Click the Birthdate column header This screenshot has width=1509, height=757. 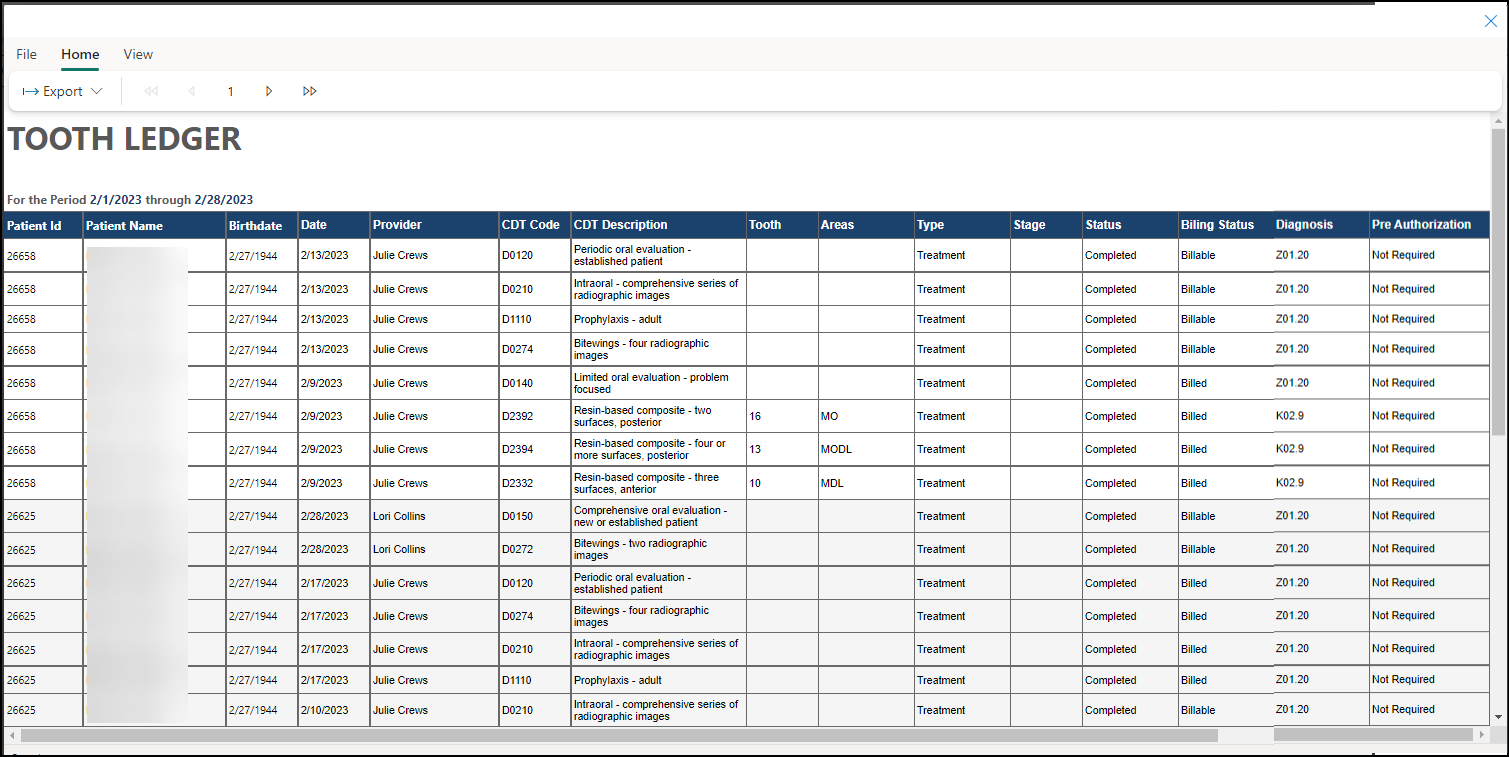(x=262, y=225)
